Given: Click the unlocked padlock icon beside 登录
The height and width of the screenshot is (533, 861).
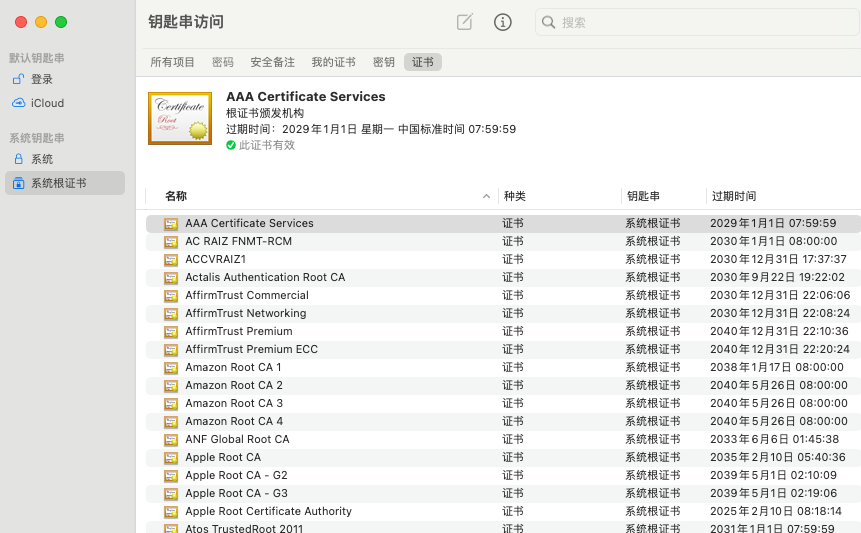Looking at the screenshot, I should 18,79.
